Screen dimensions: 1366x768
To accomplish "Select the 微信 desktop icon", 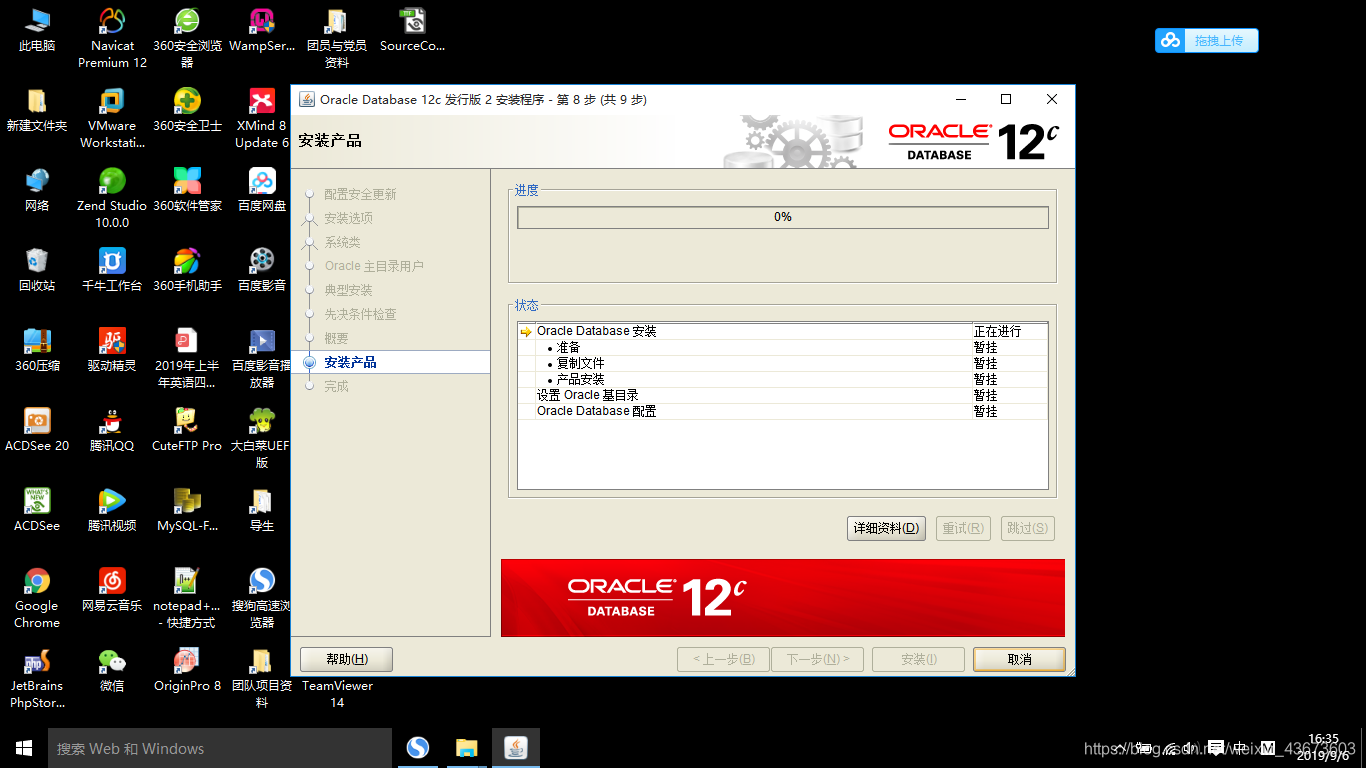I will (112, 669).
